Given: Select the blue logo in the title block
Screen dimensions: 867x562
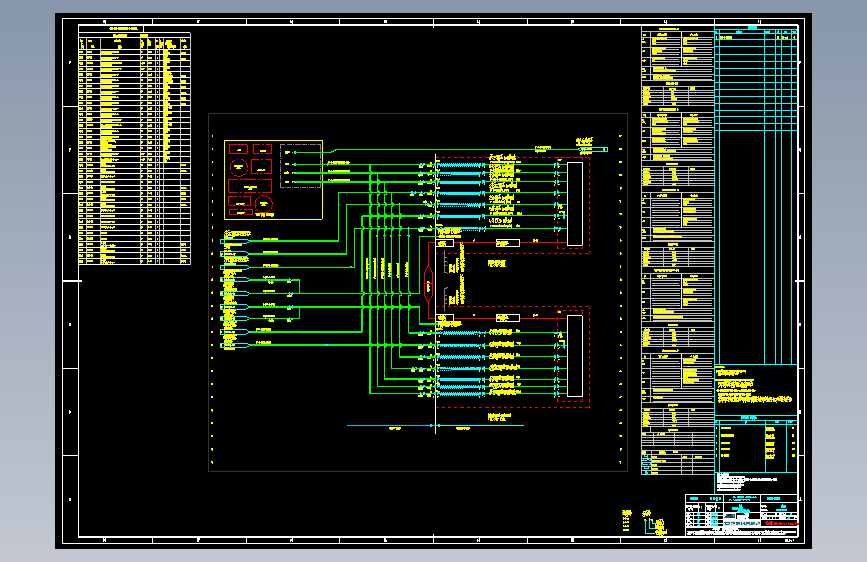Looking at the screenshot, I should click(x=741, y=523).
